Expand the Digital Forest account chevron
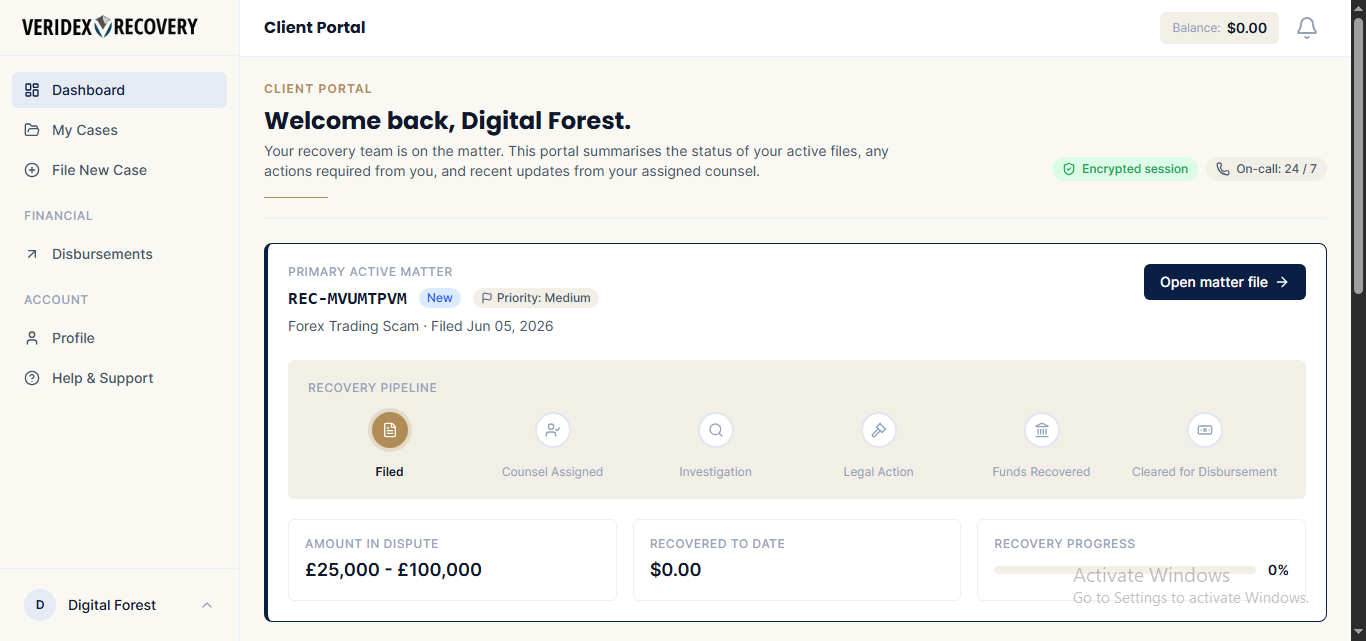The width and height of the screenshot is (1366, 641). [x=207, y=605]
